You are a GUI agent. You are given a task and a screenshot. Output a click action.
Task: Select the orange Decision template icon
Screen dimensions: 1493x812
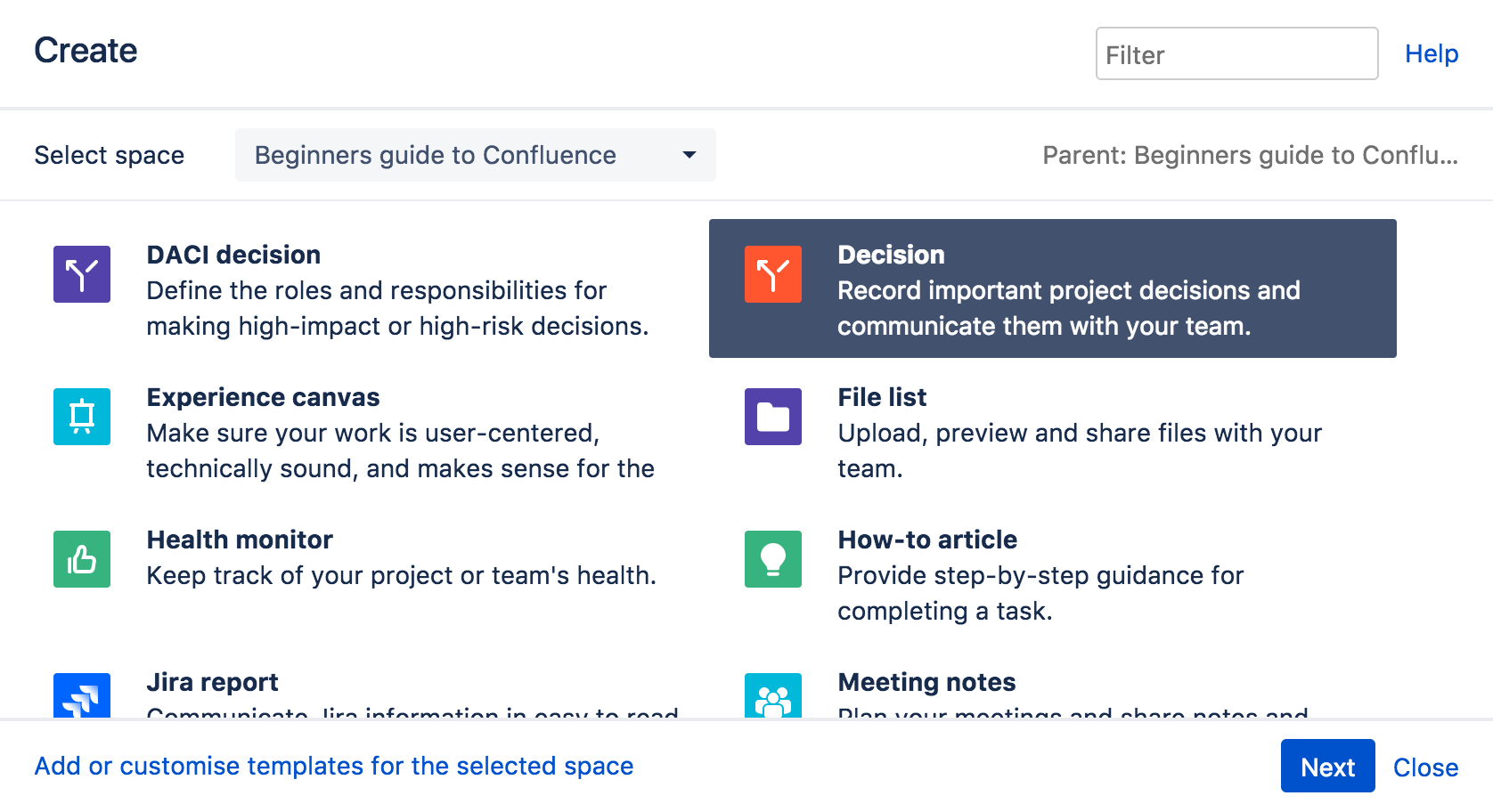click(x=772, y=274)
